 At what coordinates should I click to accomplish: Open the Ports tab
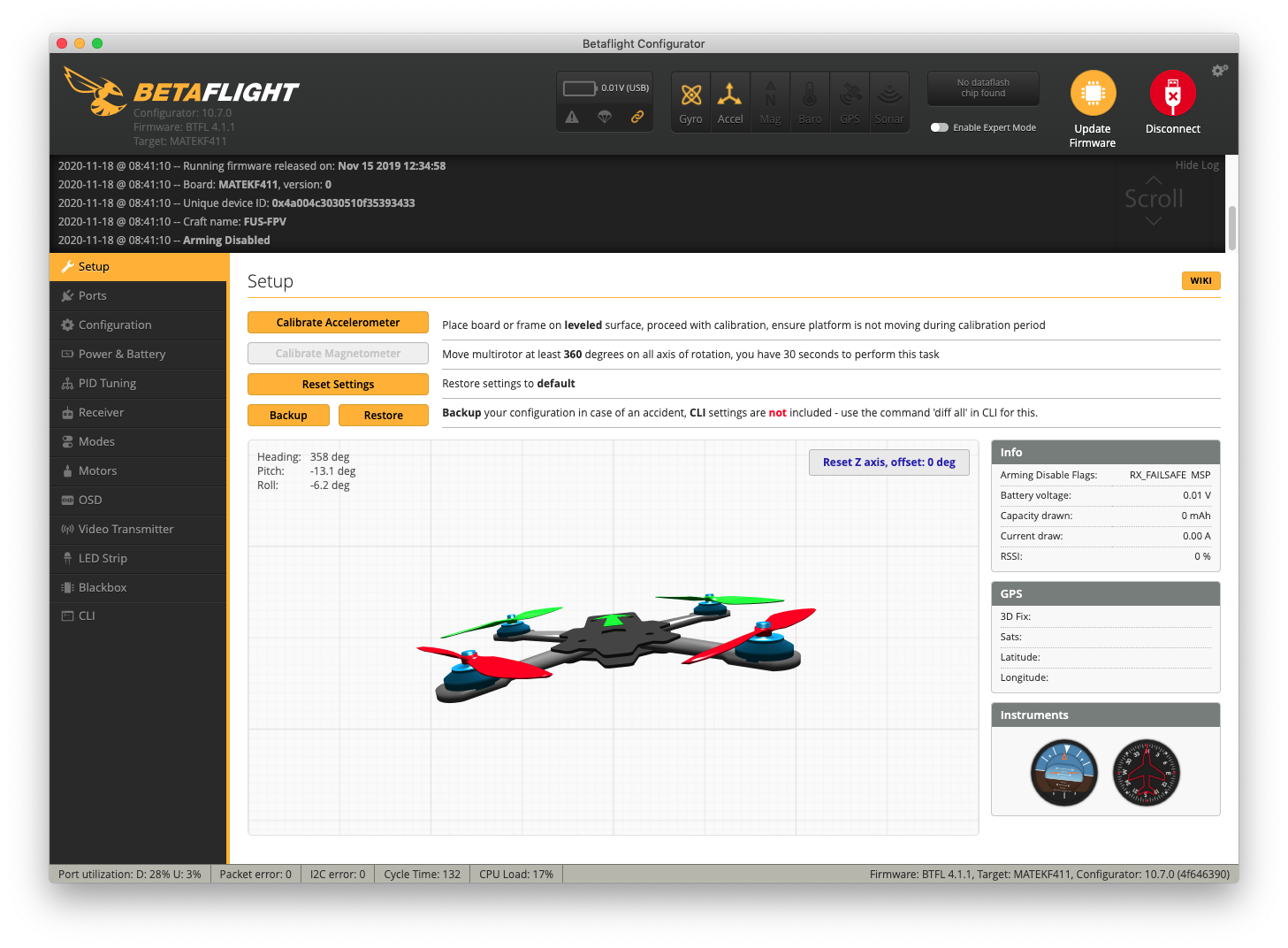138,295
